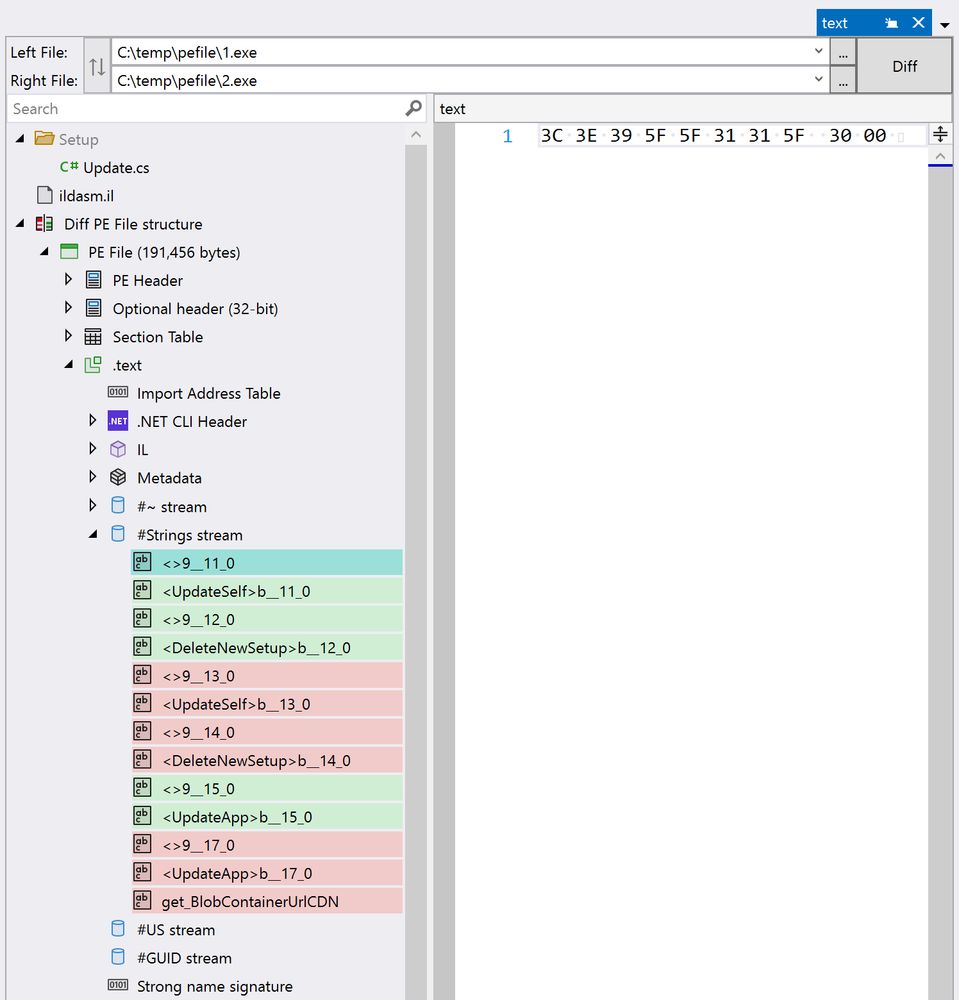Expand the PE Header tree node
This screenshot has height=1000, width=959.
coord(68,280)
